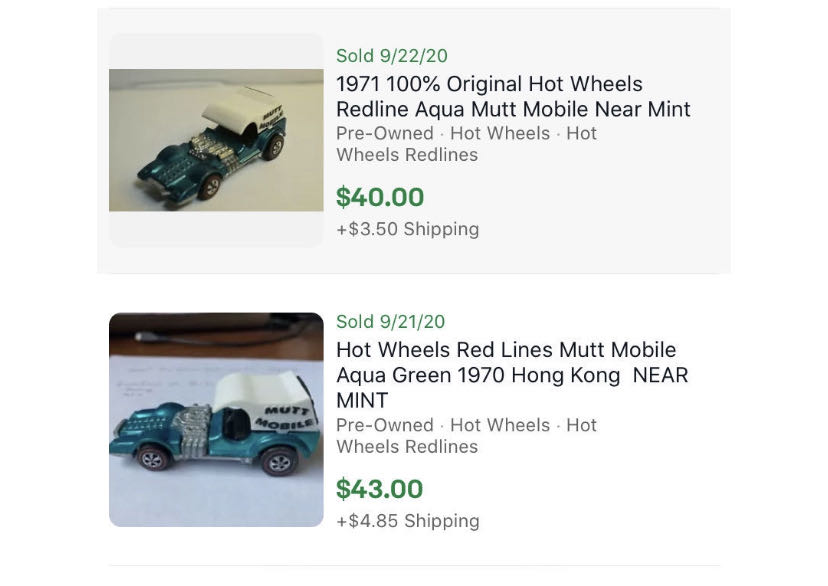Click the +$4.85 Shipping text

pyautogui.click(x=409, y=520)
